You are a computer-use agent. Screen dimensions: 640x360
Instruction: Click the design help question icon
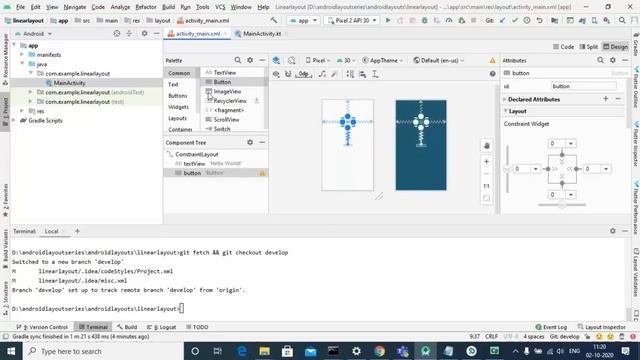[x=493, y=74]
